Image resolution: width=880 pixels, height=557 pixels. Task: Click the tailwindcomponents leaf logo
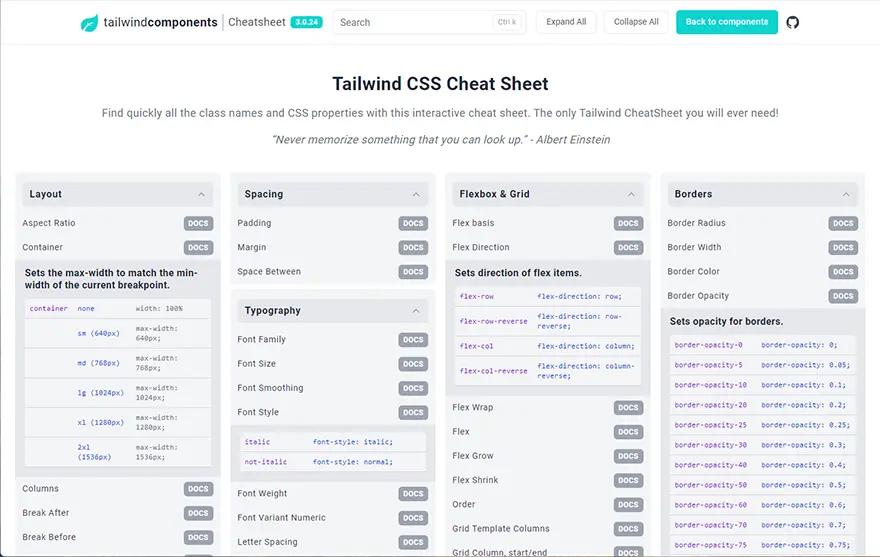pyautogui.click(x=89, y=23)
